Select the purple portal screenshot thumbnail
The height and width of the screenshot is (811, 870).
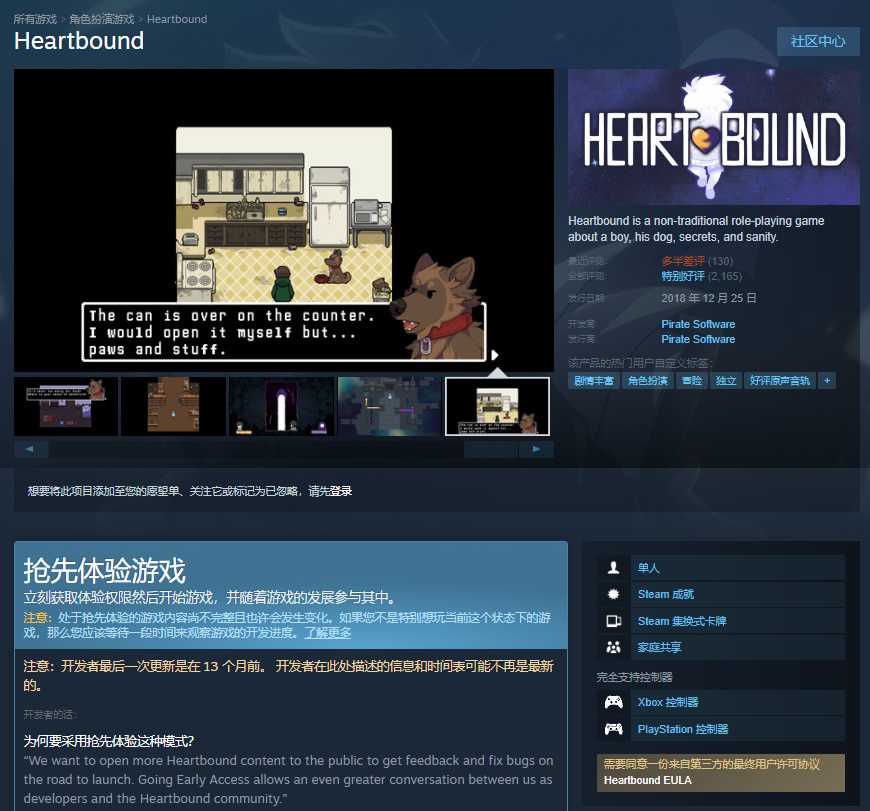pos(281,406)
